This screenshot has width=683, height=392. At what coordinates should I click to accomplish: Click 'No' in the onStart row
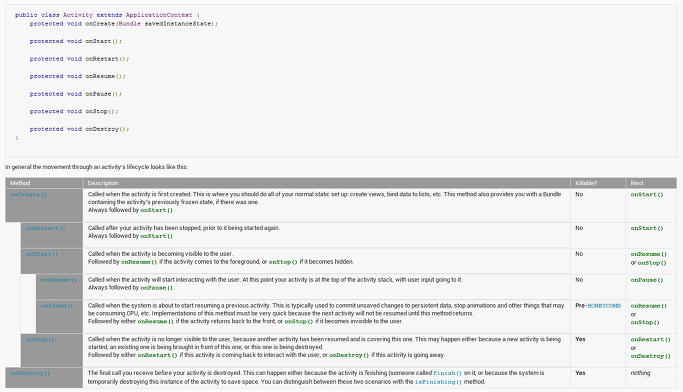[x=579, y=254]
